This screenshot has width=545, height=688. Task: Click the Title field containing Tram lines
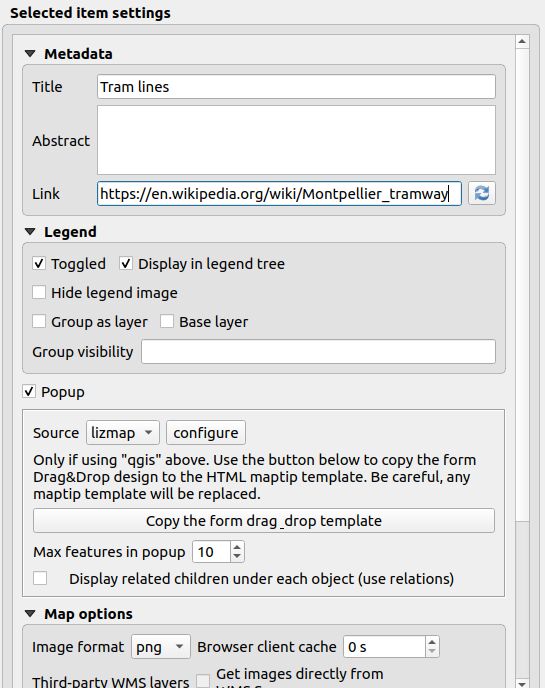click(296, 87)
